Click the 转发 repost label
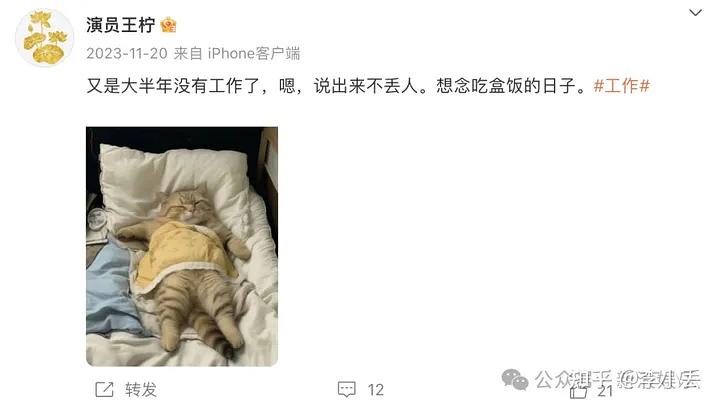Viewport: 720px width, 409px height. [141, 390]
